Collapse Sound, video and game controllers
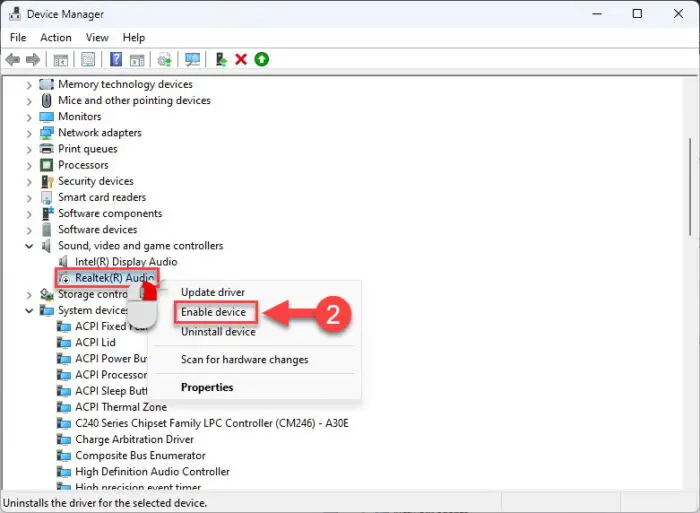The image size is (700, 513). 29,246
